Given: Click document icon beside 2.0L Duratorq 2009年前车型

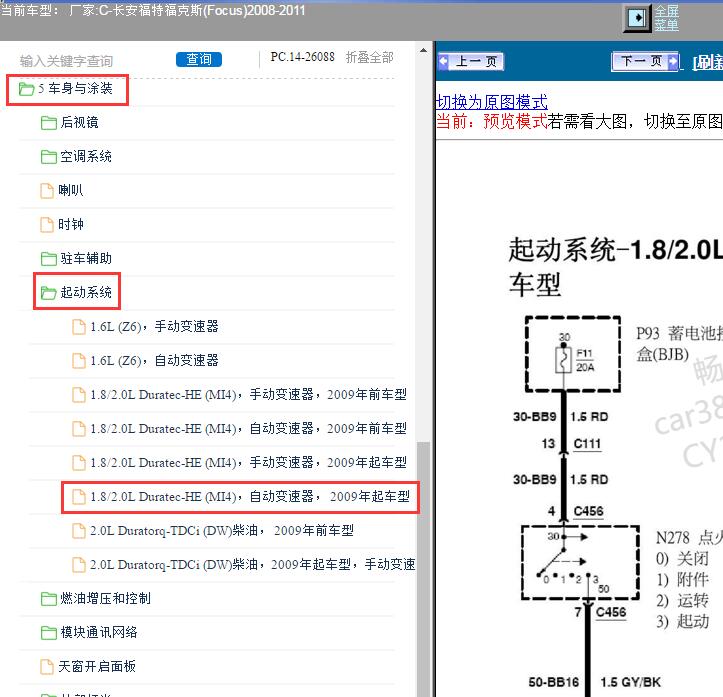Looking at the screenshot, I should [79, 531].
